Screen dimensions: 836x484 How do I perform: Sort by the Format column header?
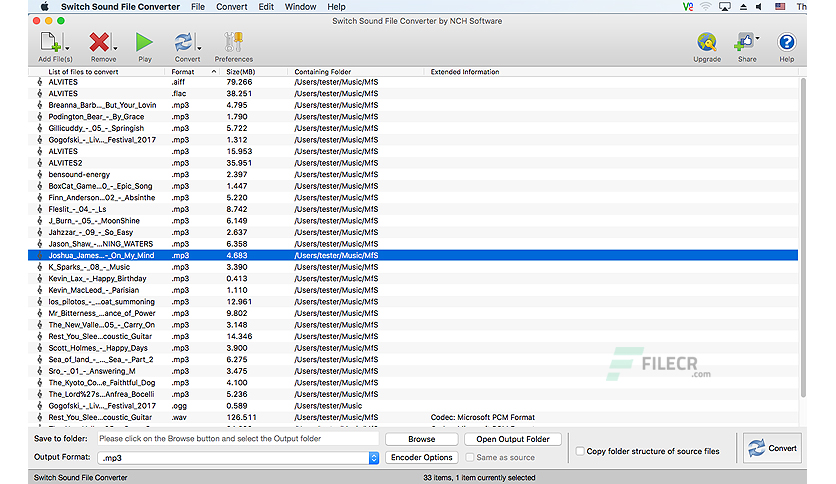click(x=192, y=71)
